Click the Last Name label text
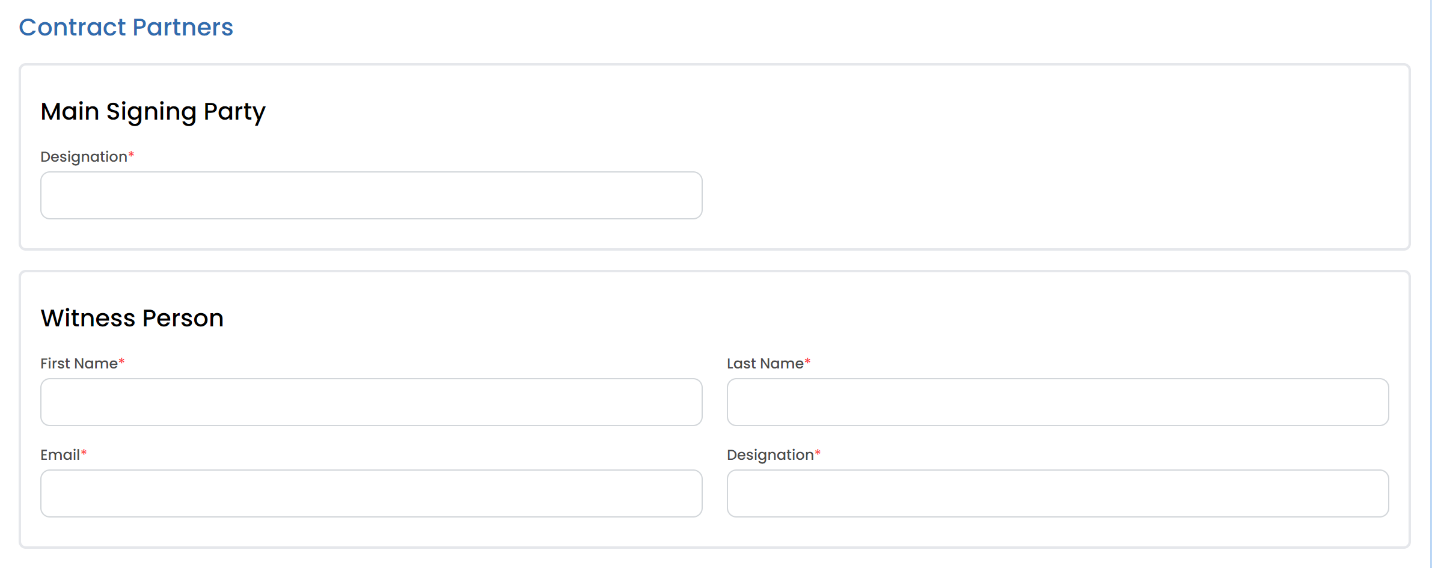 [765, 363]
